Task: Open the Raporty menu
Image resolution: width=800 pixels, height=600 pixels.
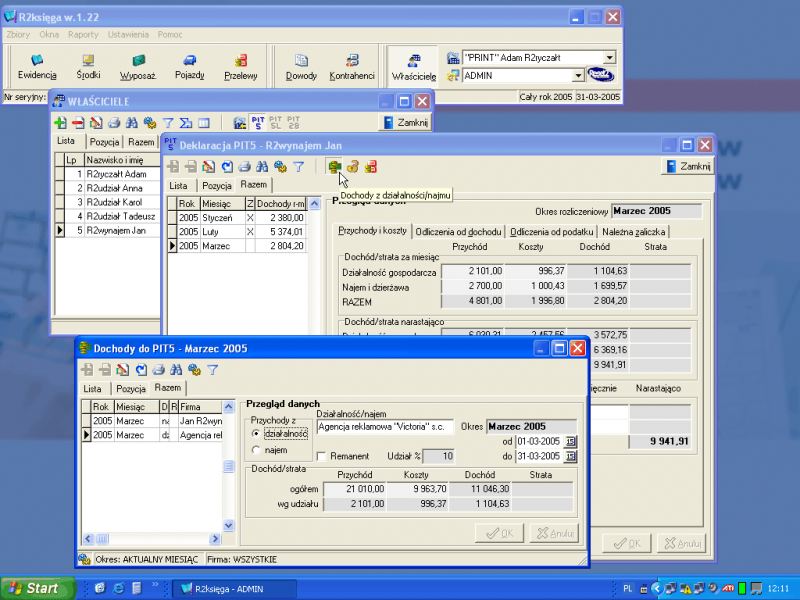Action: 83,35
